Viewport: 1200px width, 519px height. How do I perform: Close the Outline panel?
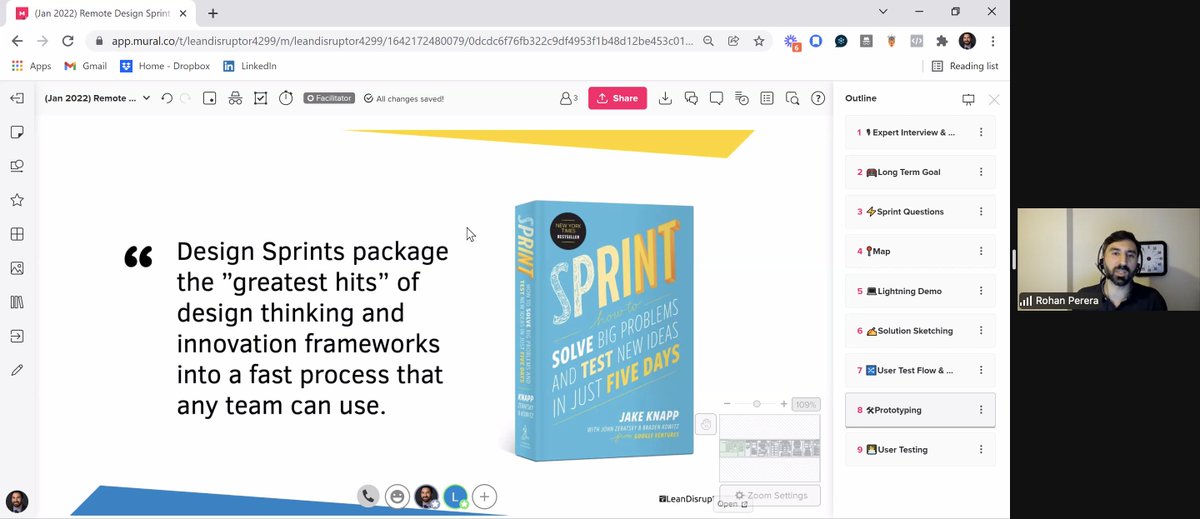[993, 99]
